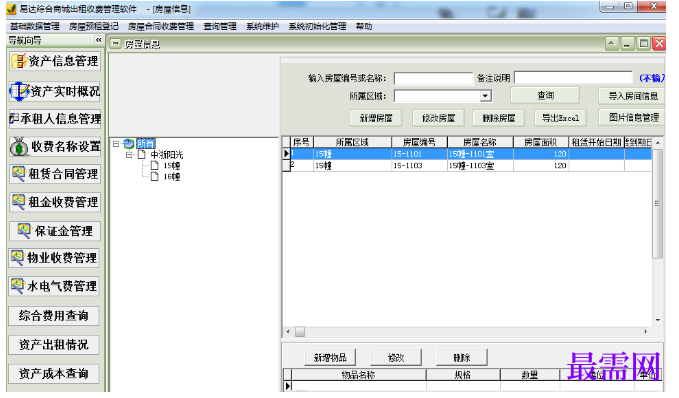Screen dimensions: 679x398
Task: Click the grid scroll-right arrow
Action: 646,332
